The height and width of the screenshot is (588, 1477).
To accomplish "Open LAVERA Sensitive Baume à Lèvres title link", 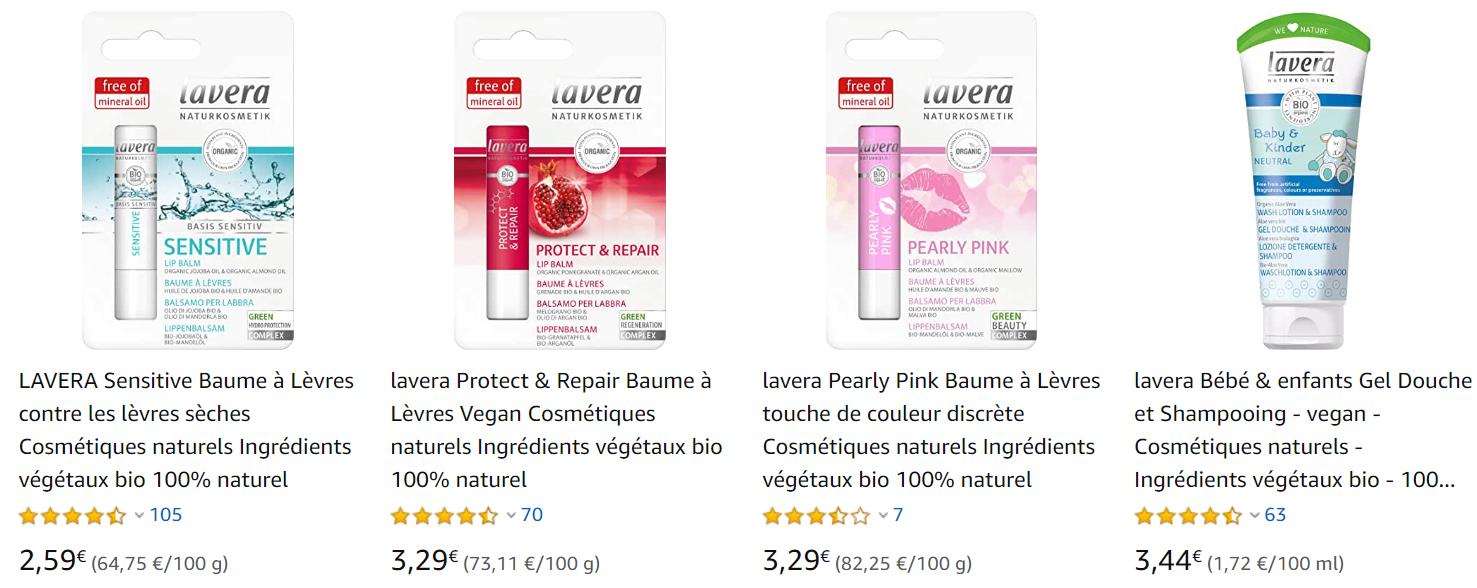I will coord(187,430).
